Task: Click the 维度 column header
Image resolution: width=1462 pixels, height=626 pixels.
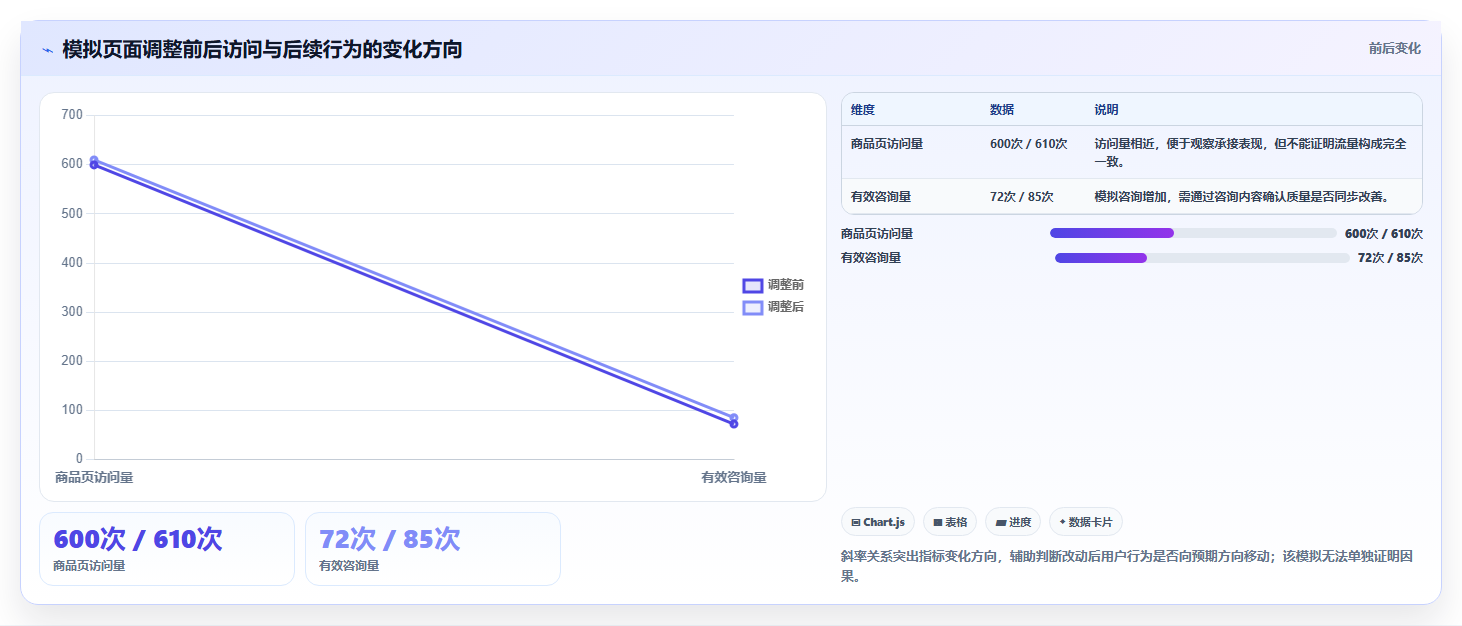Action: click(x=863, y=110)
